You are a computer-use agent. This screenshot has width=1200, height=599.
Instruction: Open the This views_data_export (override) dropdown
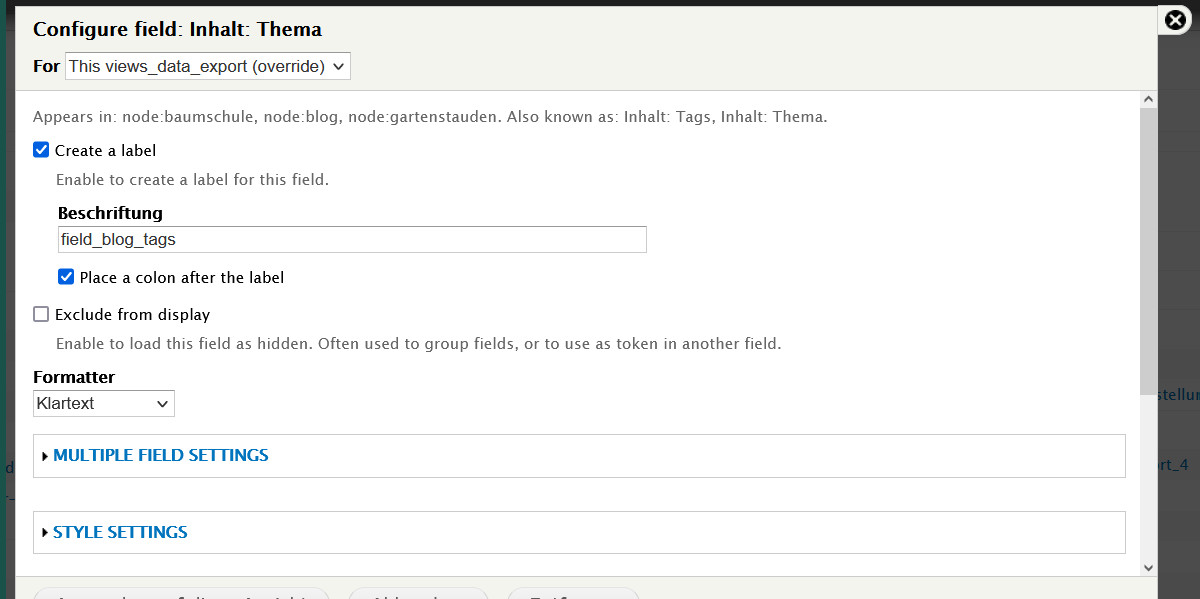coord(207,66)
